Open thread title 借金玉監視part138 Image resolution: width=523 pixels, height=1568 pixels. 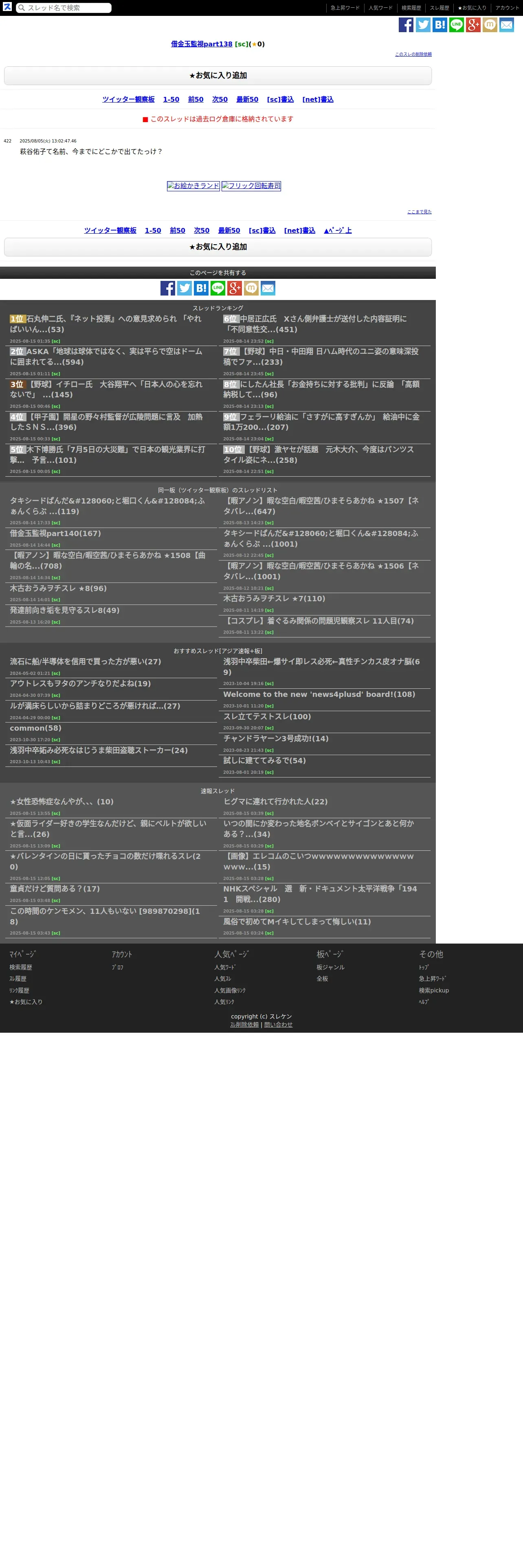point(202,44)
